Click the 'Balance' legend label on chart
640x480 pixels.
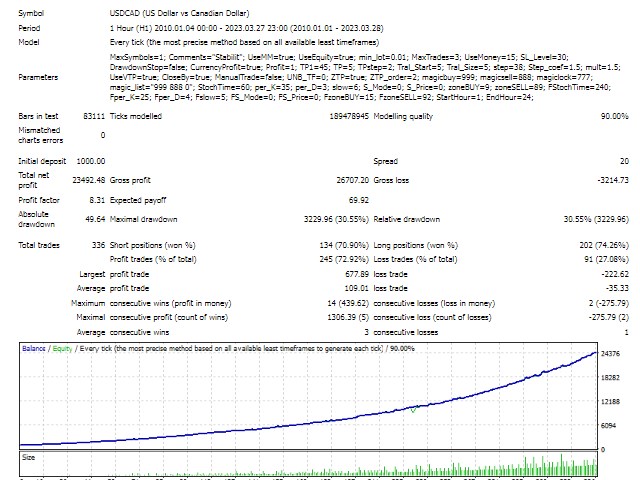pos(33,349)
